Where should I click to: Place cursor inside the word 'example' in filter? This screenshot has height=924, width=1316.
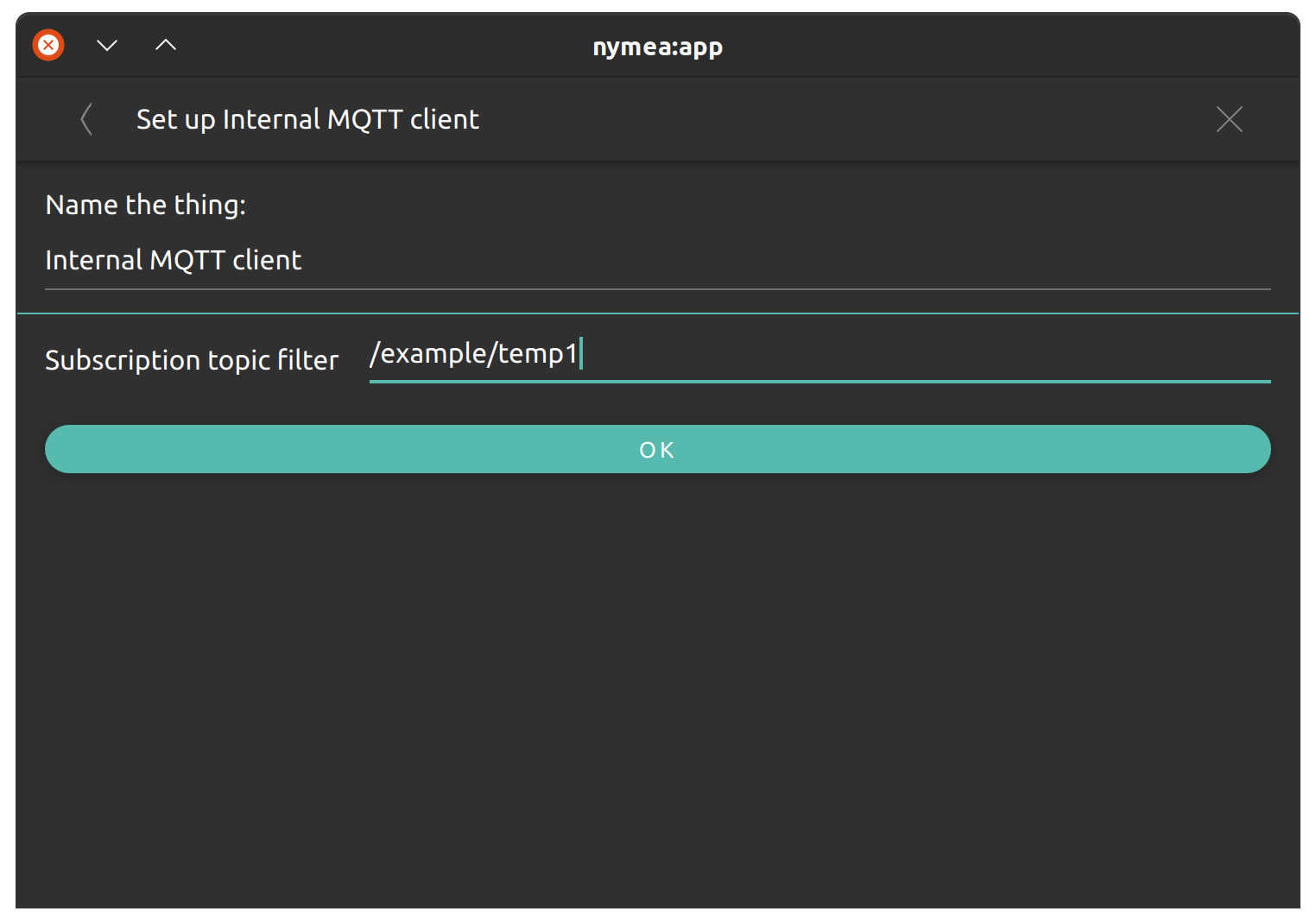pyautogui.click(x=433, y=354)
